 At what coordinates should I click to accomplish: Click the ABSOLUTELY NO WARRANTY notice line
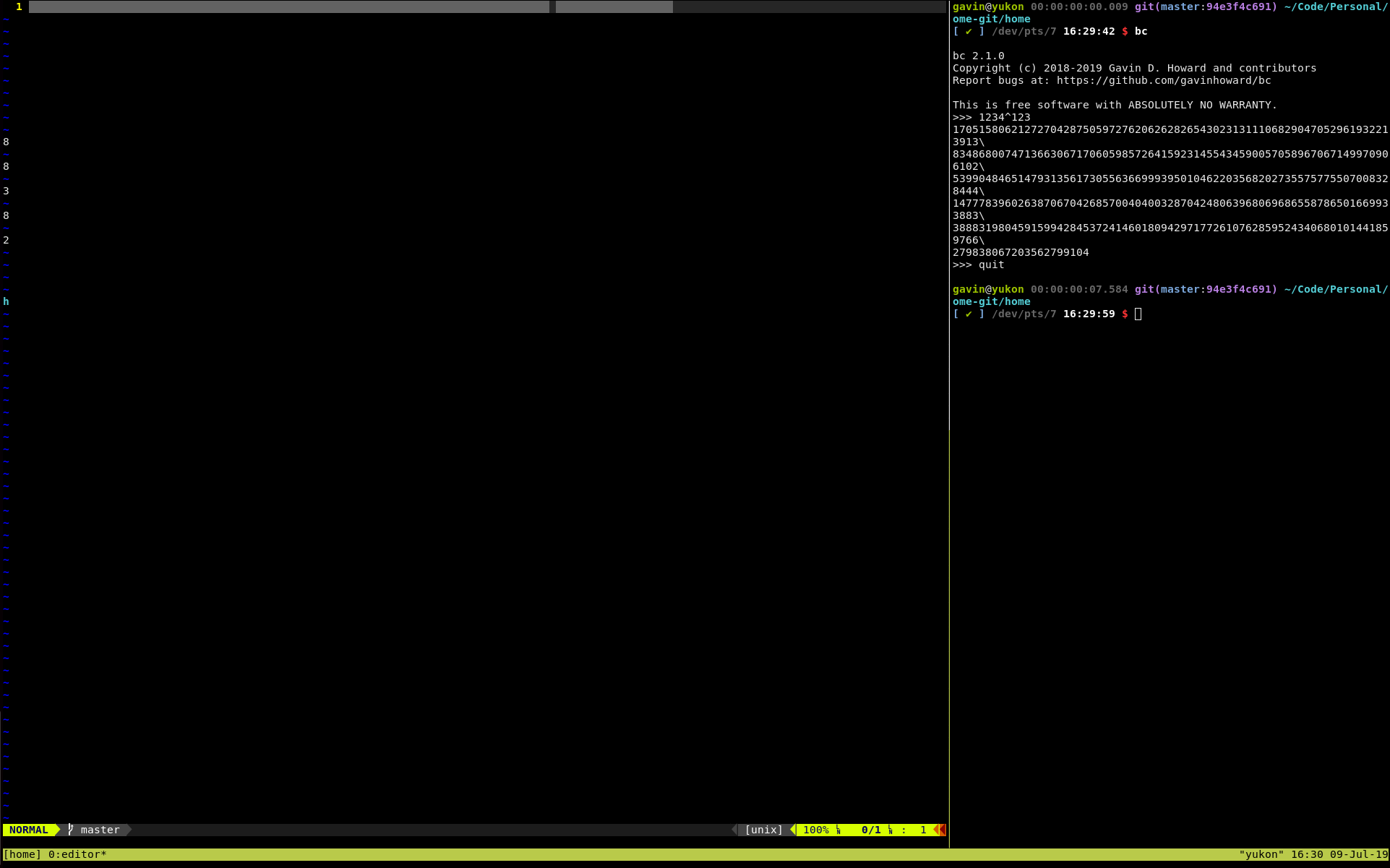[1115, 105]
